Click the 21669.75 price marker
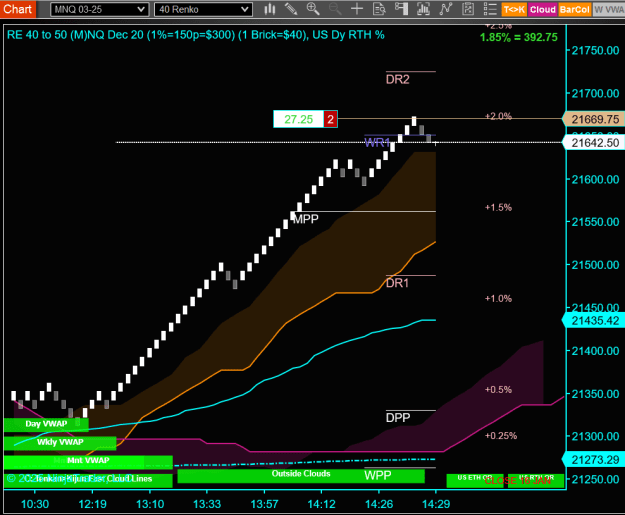 594,119
